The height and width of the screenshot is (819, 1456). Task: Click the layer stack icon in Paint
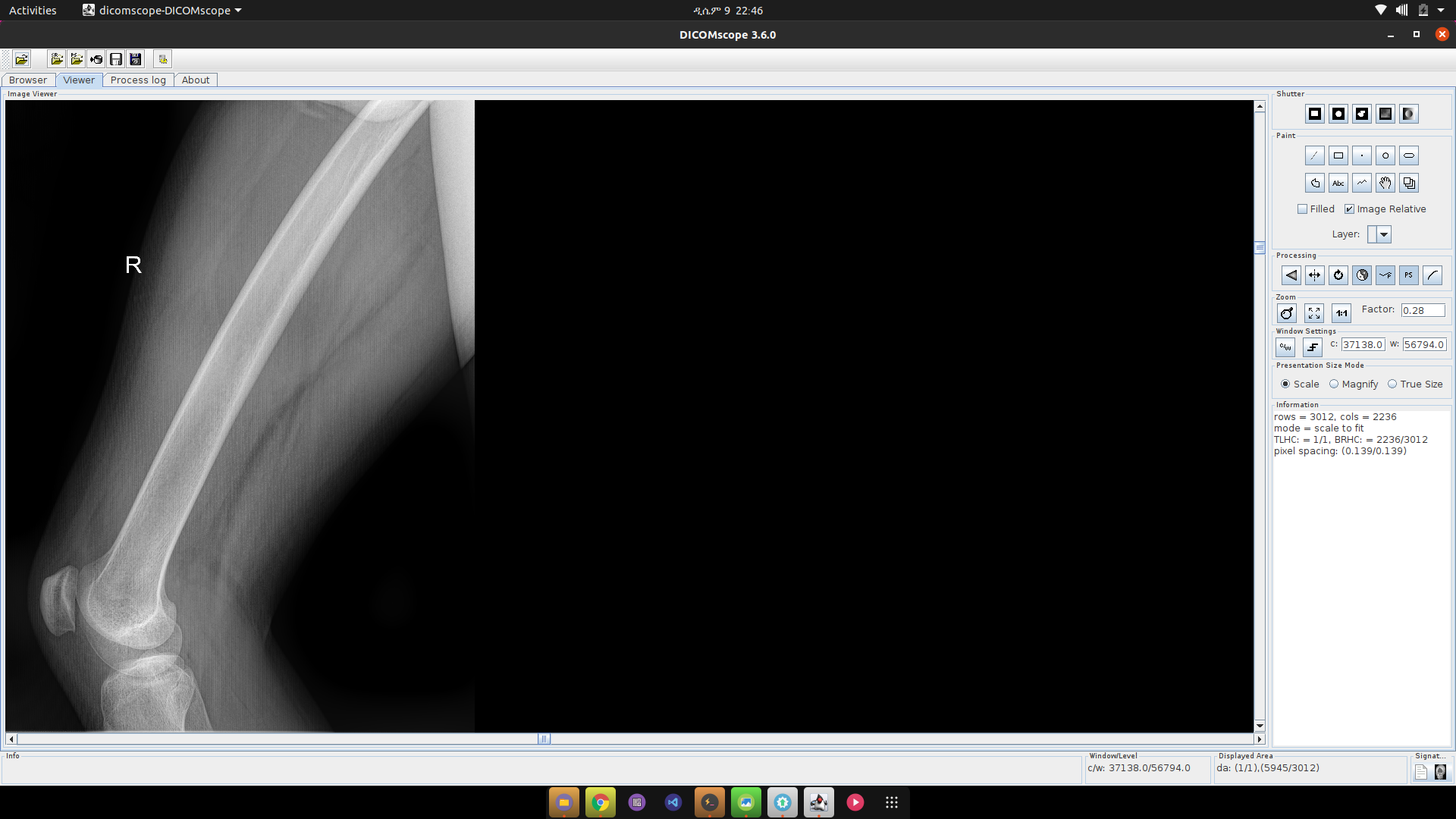tap(1409, 183)
